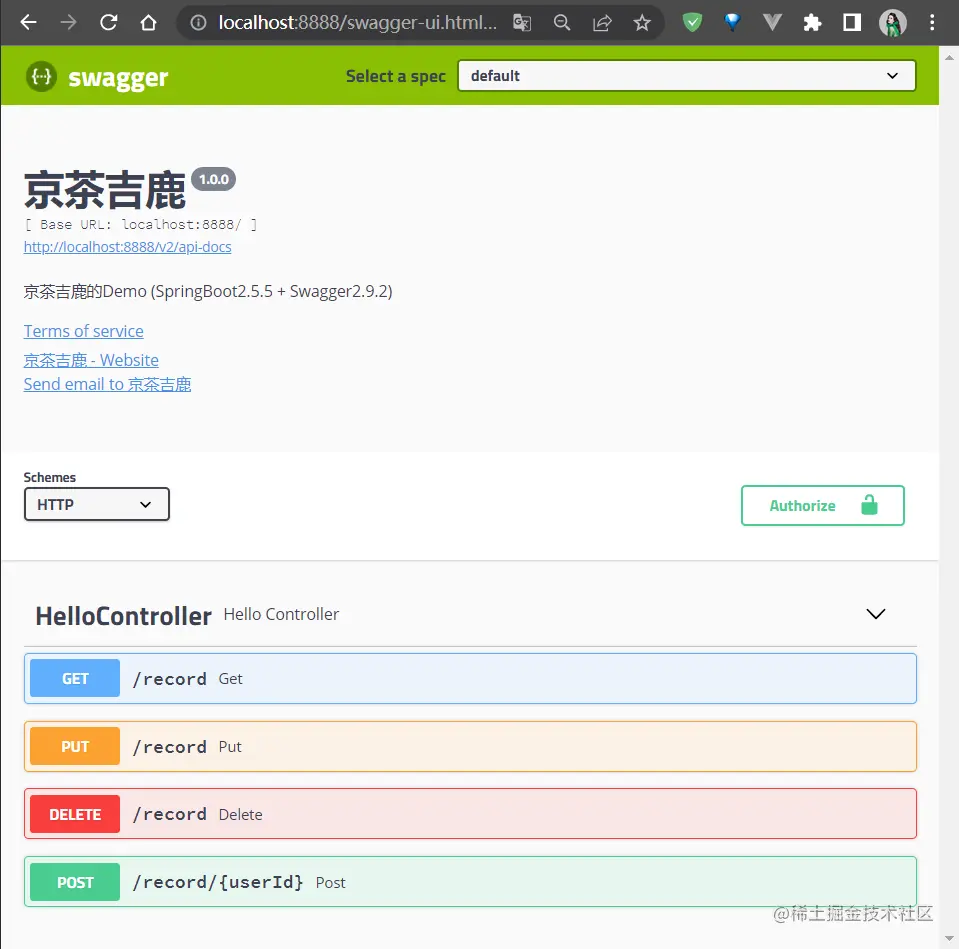Image resolution: width=959 pixels, height=949 pixels.
Task: Click the green POST method badge
Action: click(75, 882)
